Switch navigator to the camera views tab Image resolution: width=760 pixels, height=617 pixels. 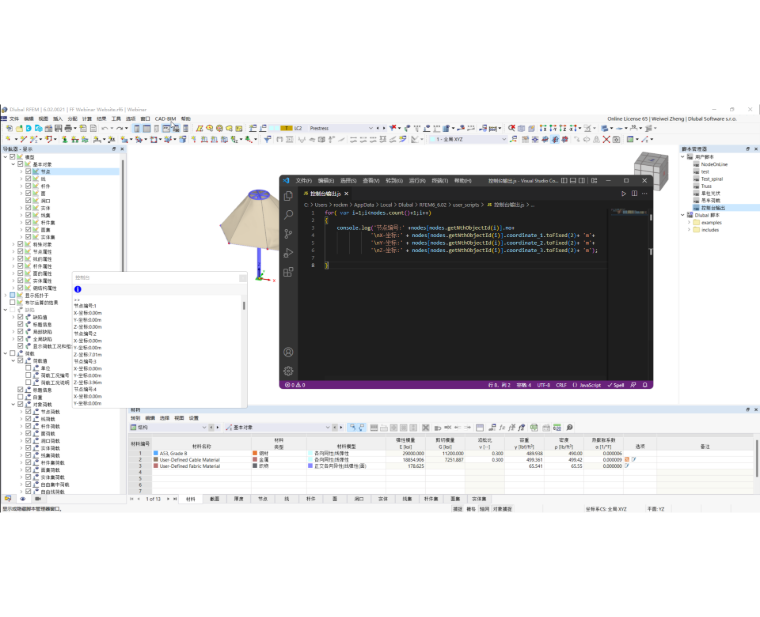tap(38, 498)
